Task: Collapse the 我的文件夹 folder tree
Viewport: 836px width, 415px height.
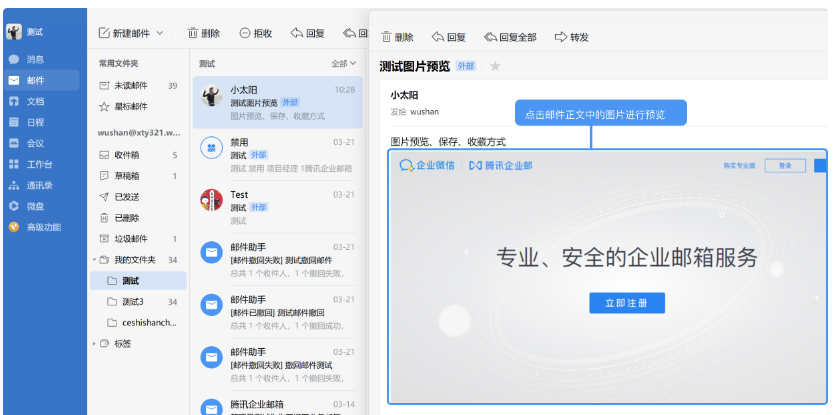Action: pyautogui.click(x=95, y=260)
